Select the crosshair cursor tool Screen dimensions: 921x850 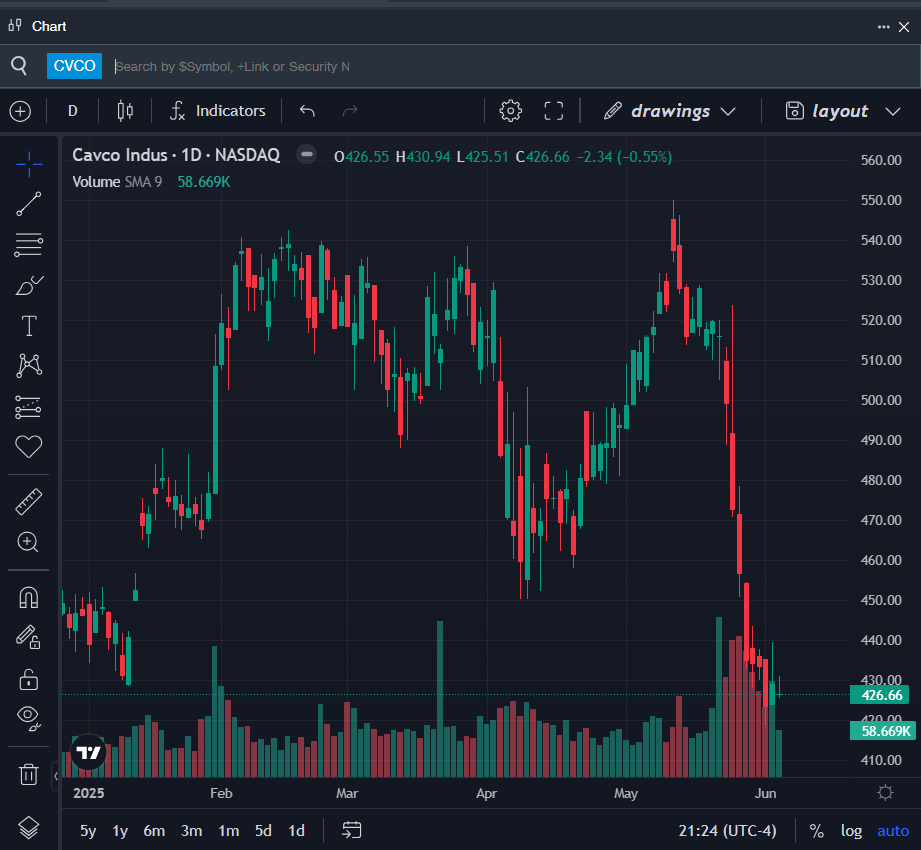pyautogui.click(x=29, y=164)
